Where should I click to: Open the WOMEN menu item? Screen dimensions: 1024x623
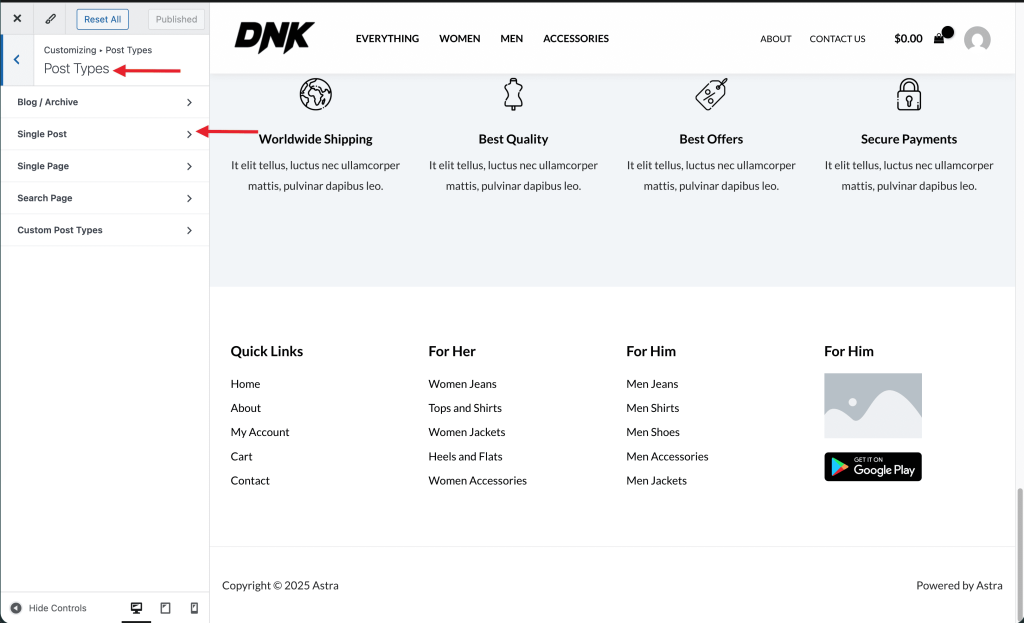(x=459, y=38)
